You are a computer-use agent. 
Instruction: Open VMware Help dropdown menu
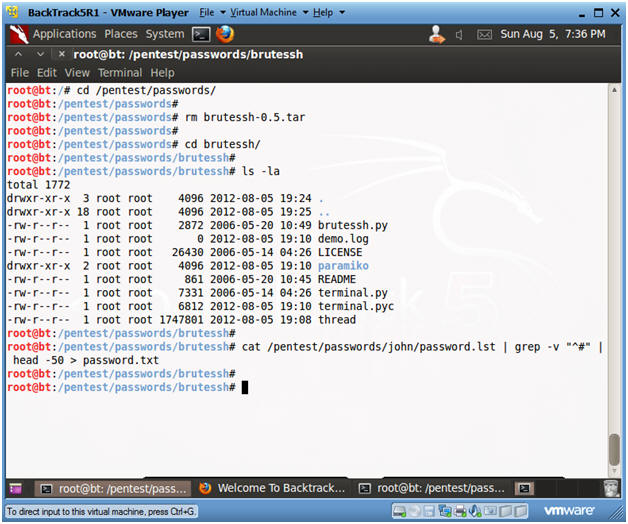pos(328,13)
